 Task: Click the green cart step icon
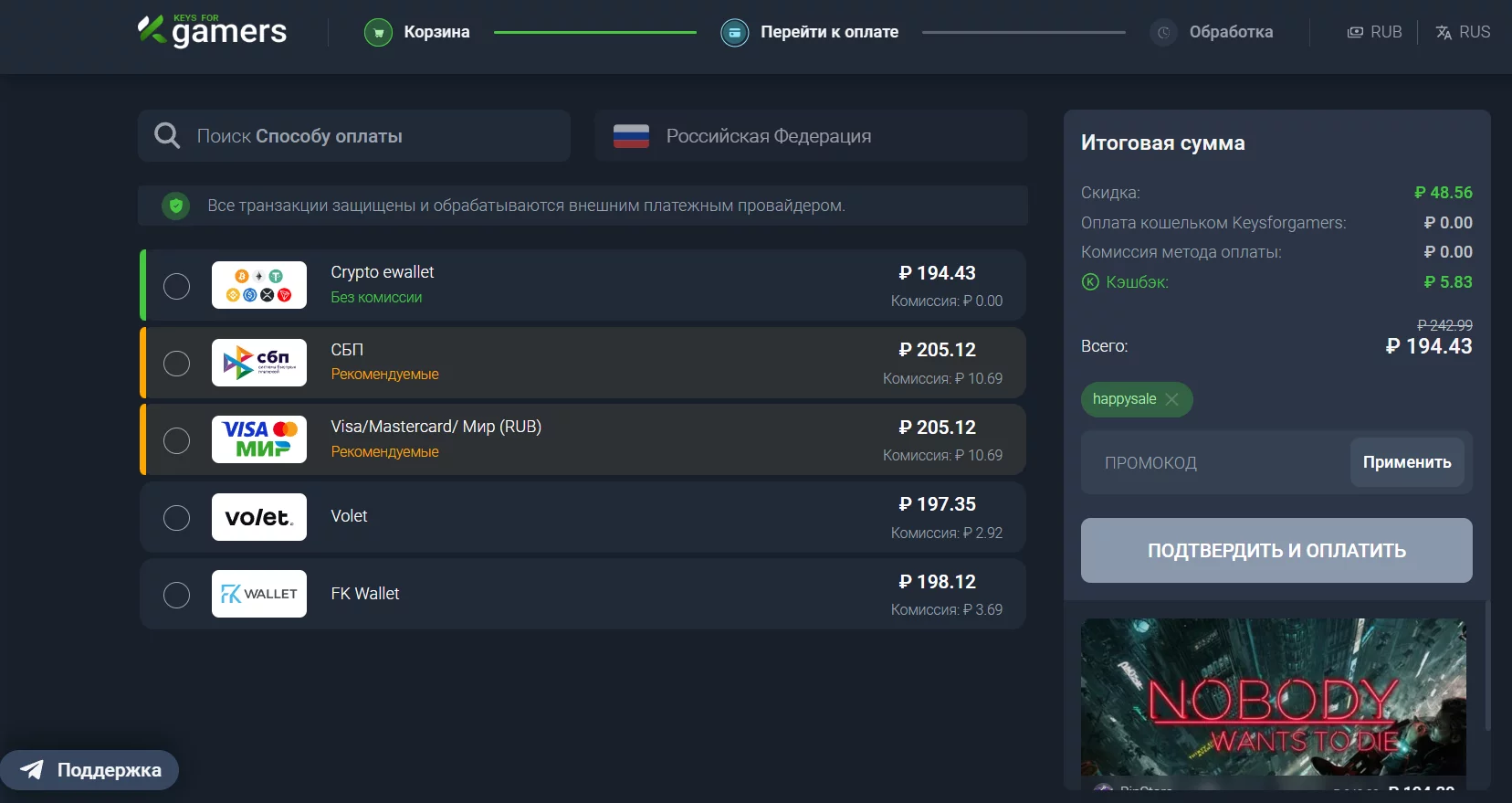[378, 33]
